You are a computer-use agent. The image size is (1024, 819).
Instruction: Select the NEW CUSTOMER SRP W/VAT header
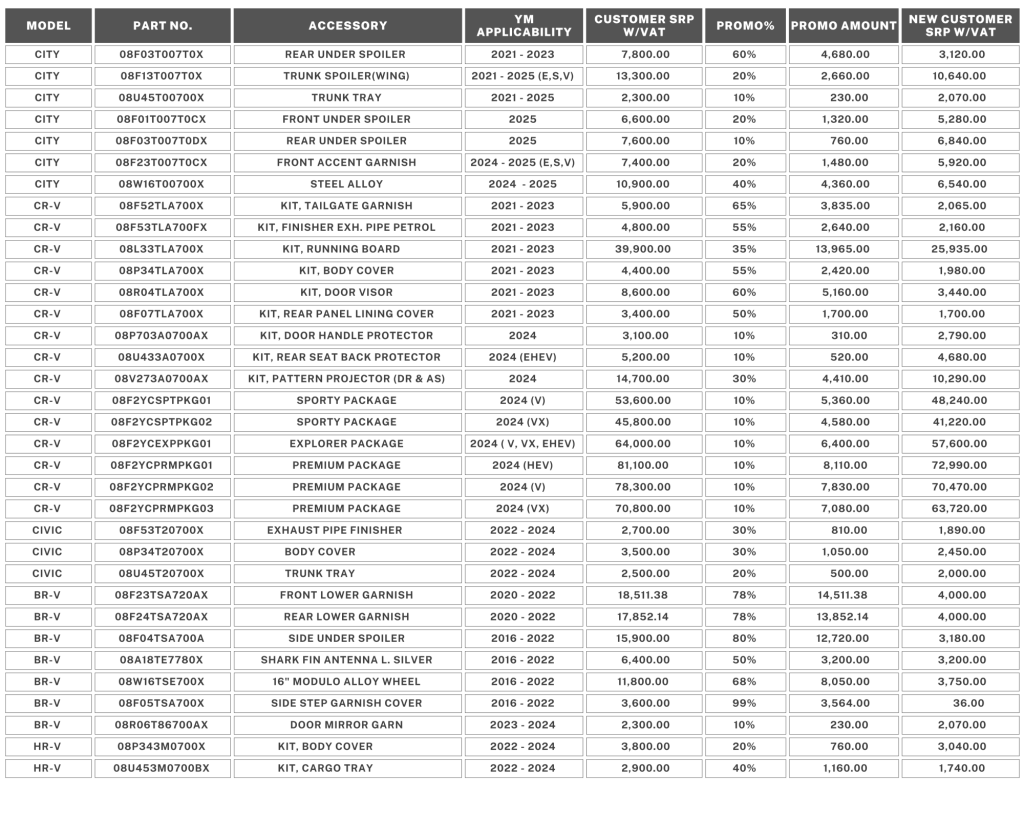click(959, 25)
